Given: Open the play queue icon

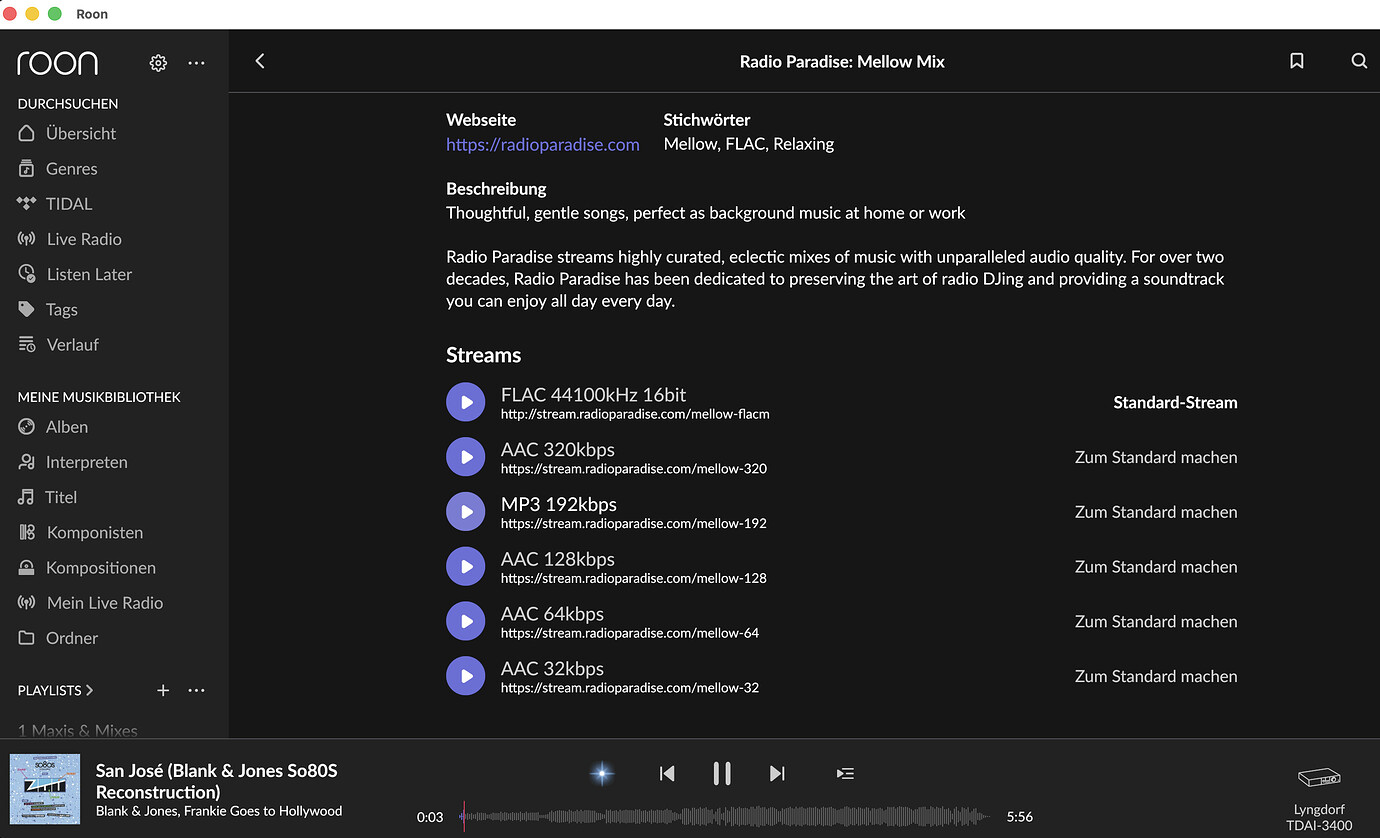Looking at the screenshot, I should click(x=845, y=773).
